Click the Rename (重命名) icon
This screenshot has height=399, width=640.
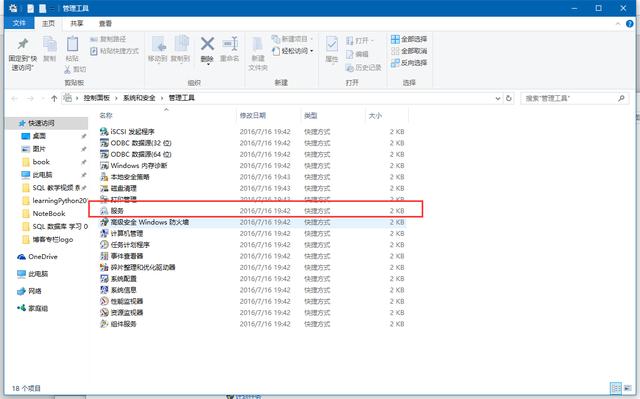230,44
